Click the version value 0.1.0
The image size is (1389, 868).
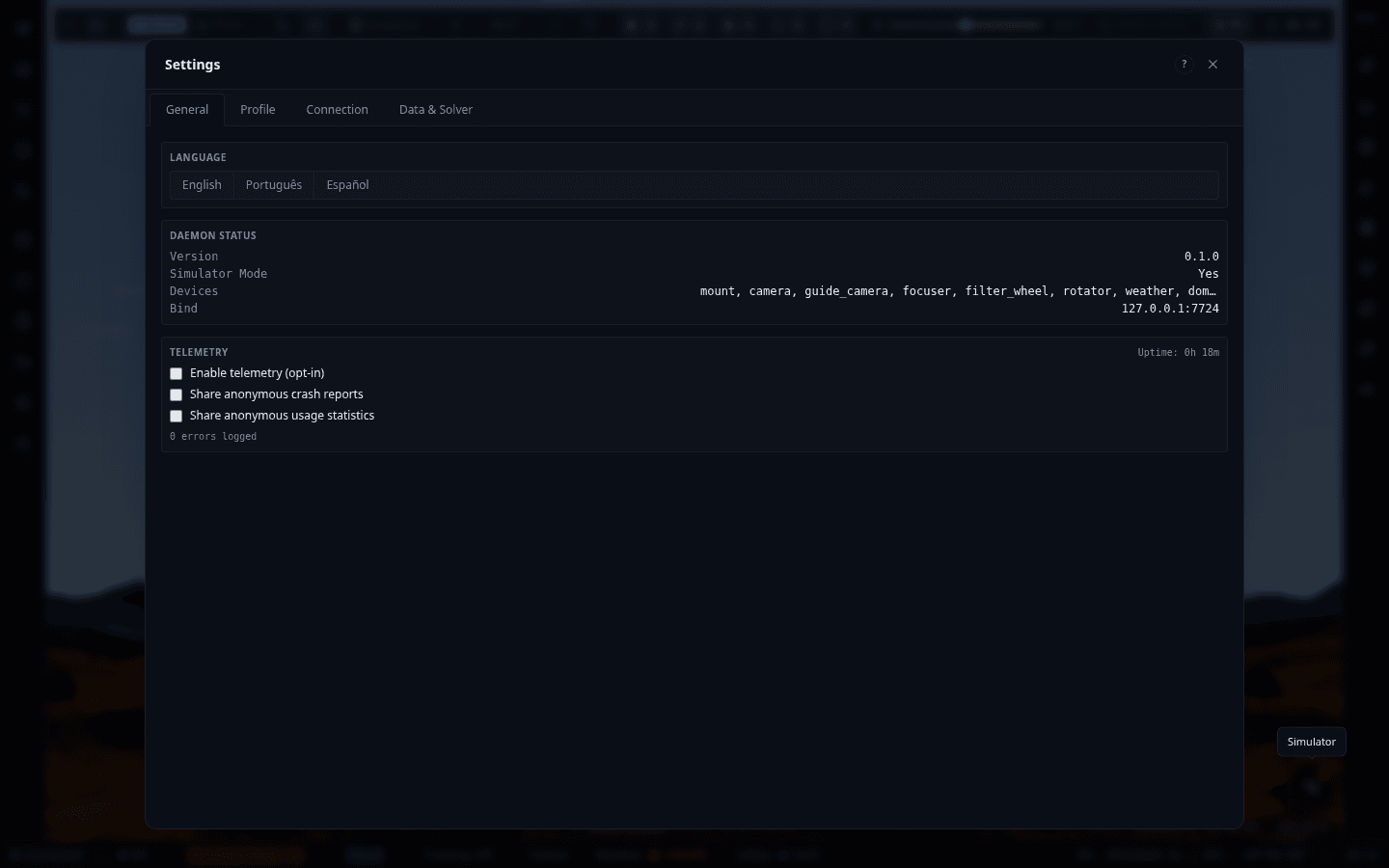(x=1202, y=257)
